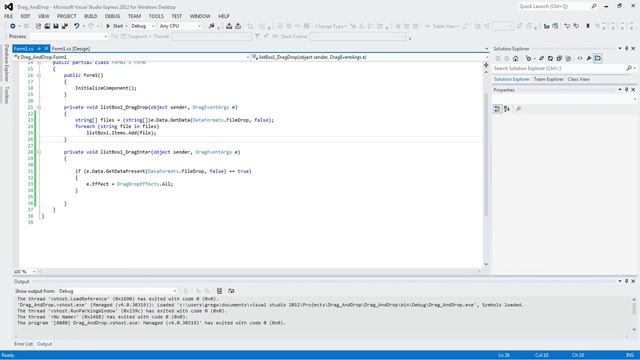This screenshot has height=360, width=640.
Task: Toggle Preview Selected Items in Solution Explorer
Action: point(598,58)
